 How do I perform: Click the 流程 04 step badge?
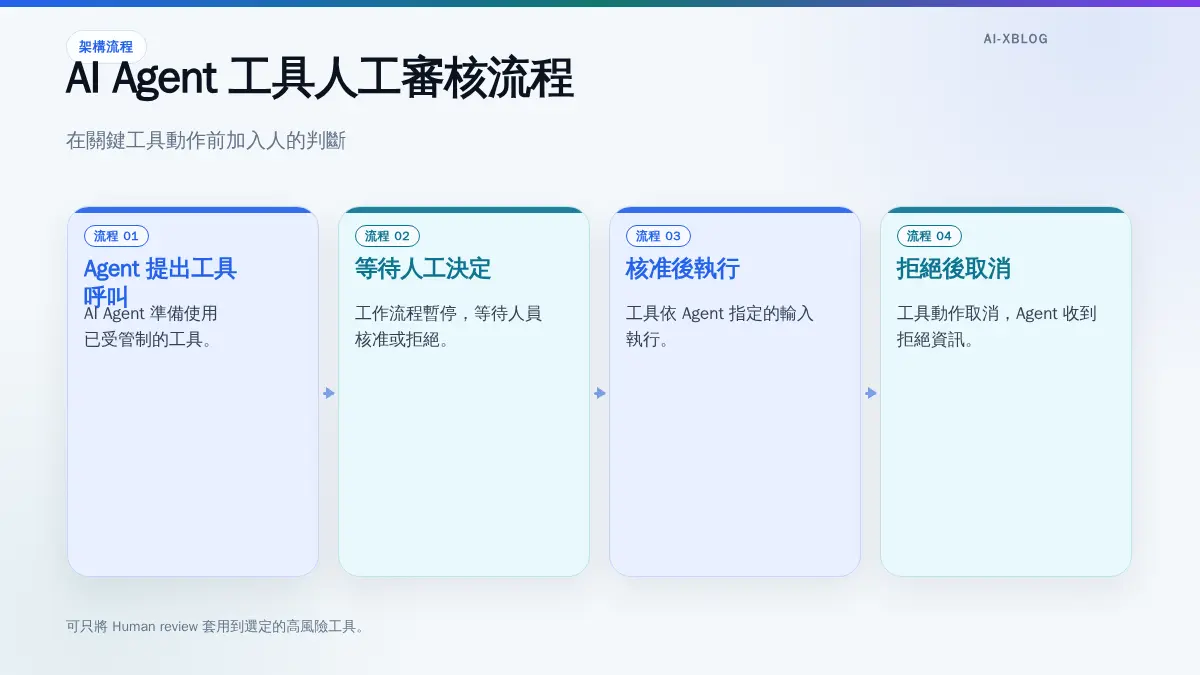click(x=929, y=236)
